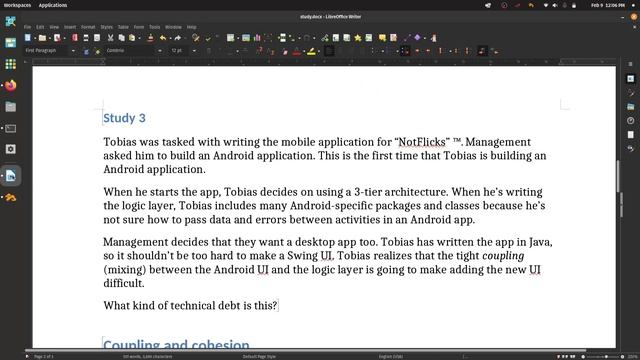The image size is (640, 360).
Task: Click inside the paragraph style name field
Action: point(47,51)
